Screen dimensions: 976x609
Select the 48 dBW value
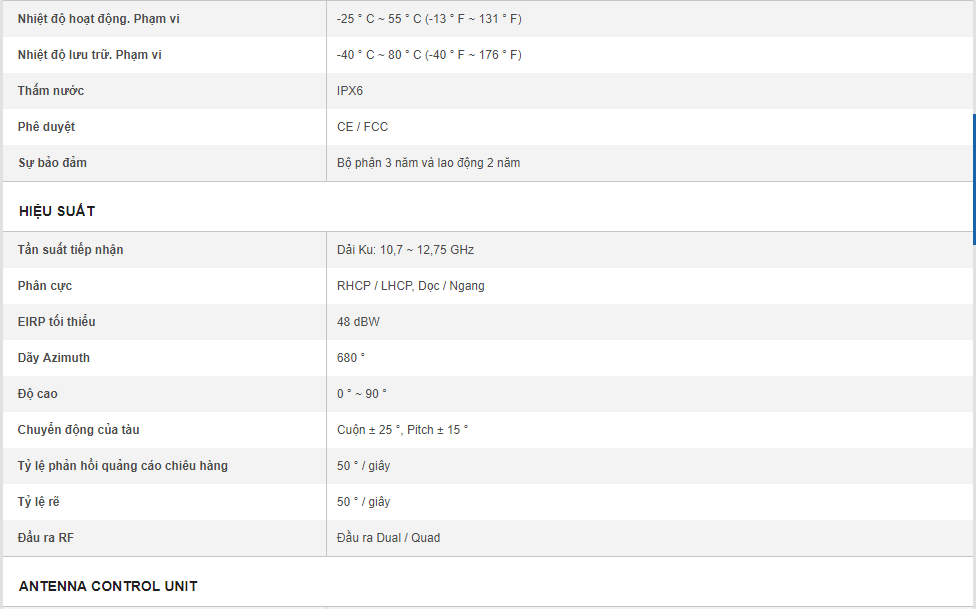[x=358, y=322]
